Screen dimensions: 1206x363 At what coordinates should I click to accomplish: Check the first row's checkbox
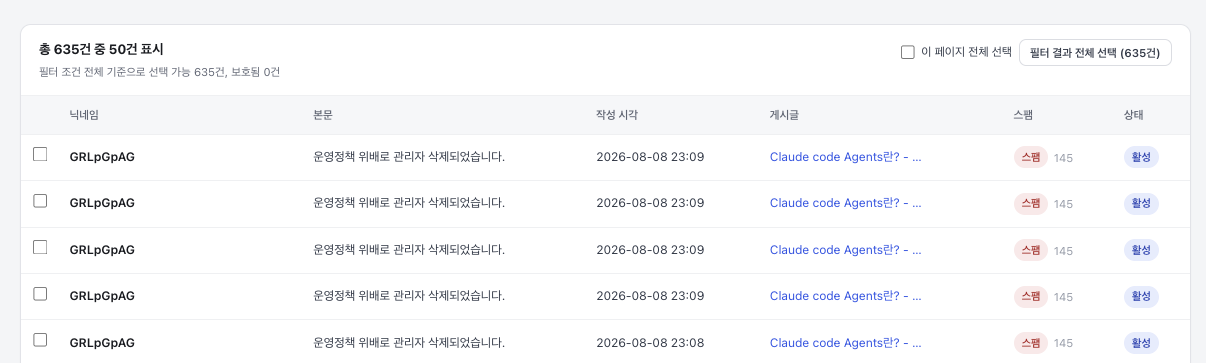click(x=40, y=154)
